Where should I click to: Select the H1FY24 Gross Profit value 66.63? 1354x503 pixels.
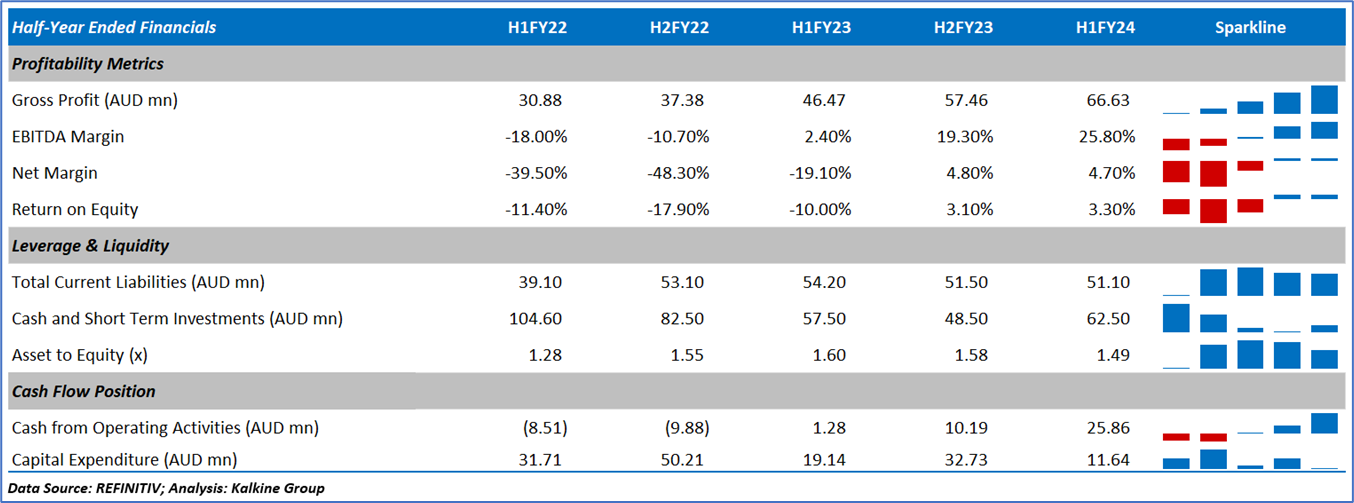click(x=1108, y=101)
